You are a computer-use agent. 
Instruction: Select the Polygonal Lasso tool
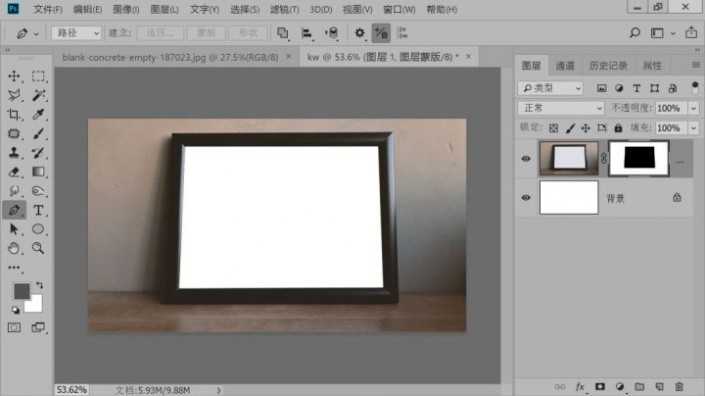point(14,95)
